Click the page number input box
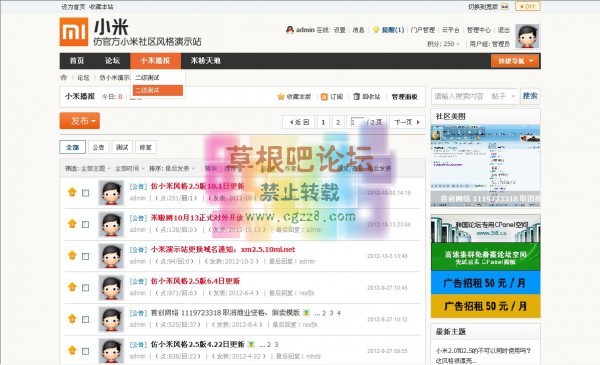 click(356, 122)
